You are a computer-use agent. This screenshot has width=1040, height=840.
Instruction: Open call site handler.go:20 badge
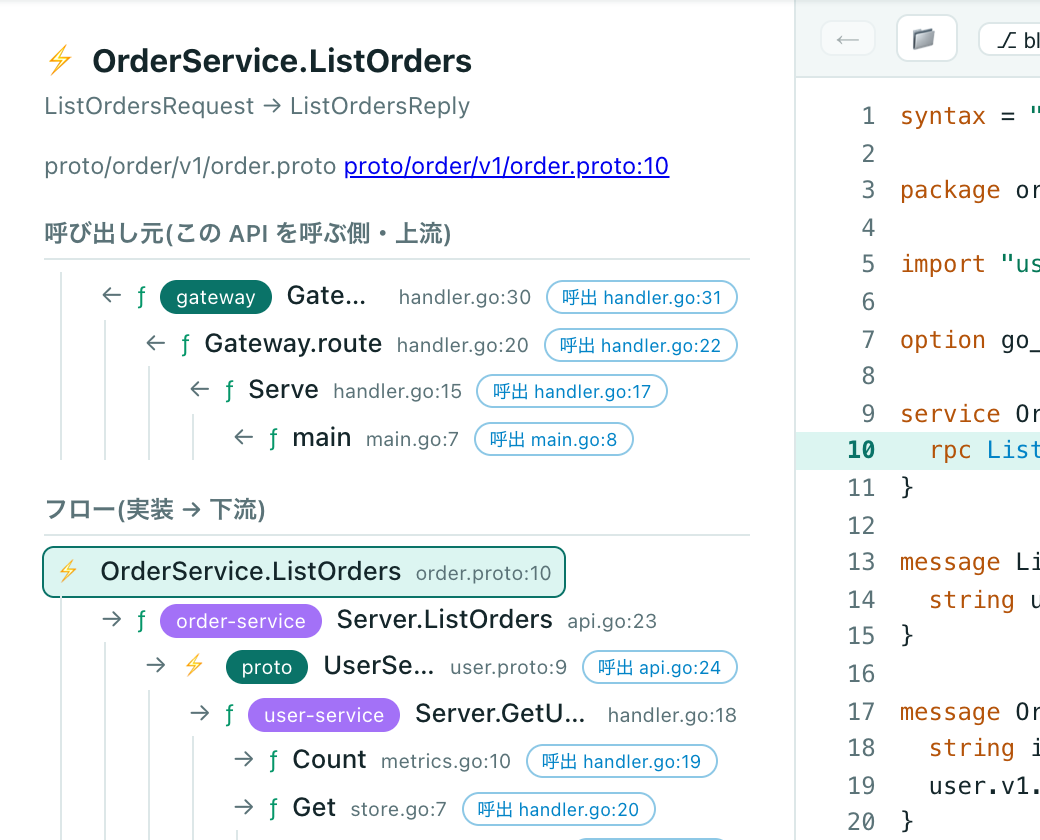coord(558,809)
